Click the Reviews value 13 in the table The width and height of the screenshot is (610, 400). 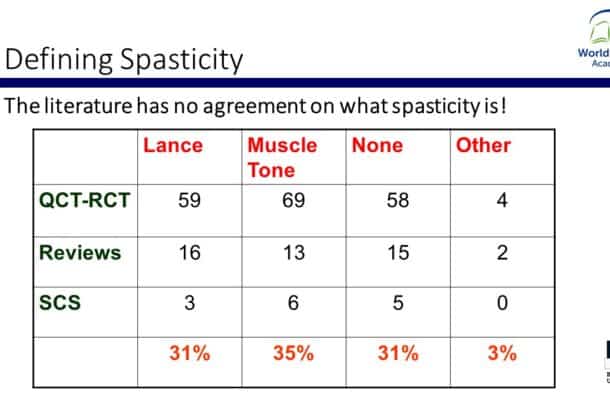[x=293, y=253]
